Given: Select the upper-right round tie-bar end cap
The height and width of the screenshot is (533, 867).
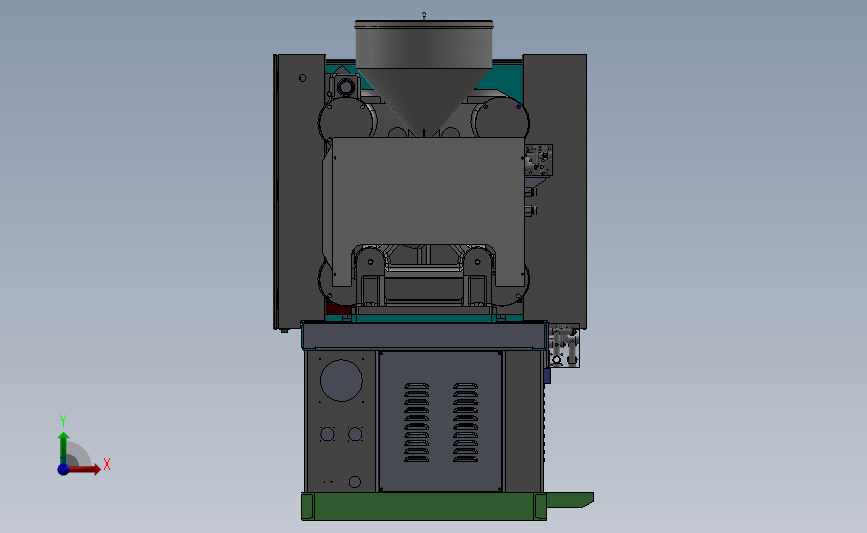Looking at the screenshot, I should pyautogui.click(x=501, y=119).
